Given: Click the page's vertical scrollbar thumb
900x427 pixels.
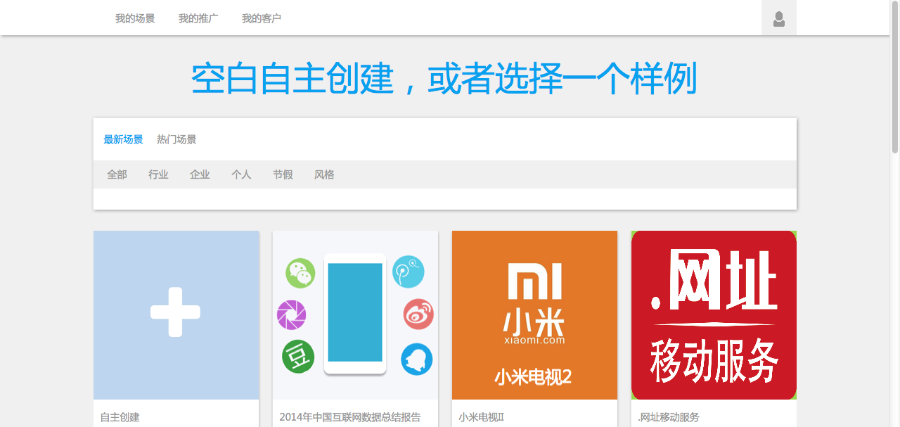Looking at the screenshot, I should point(895,77).
